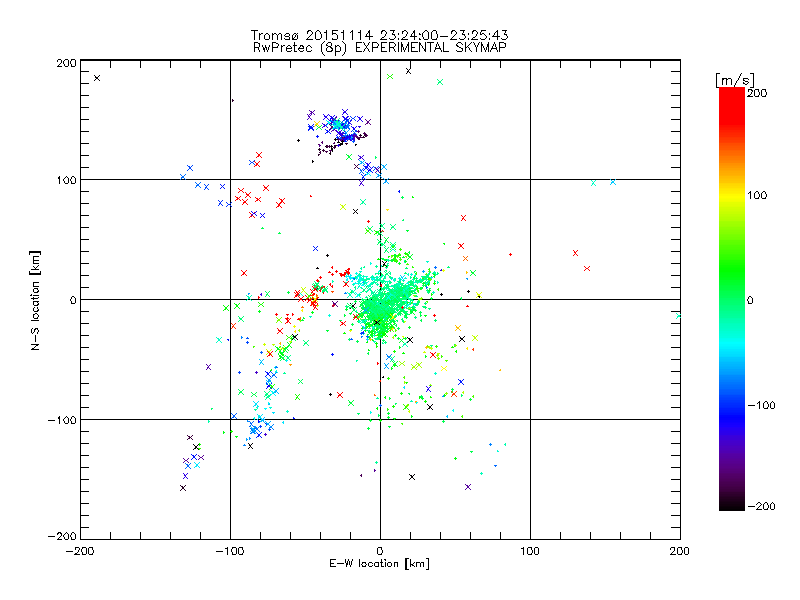Click the black cross marker in the top-left plot corner

(x=97, y=78)
